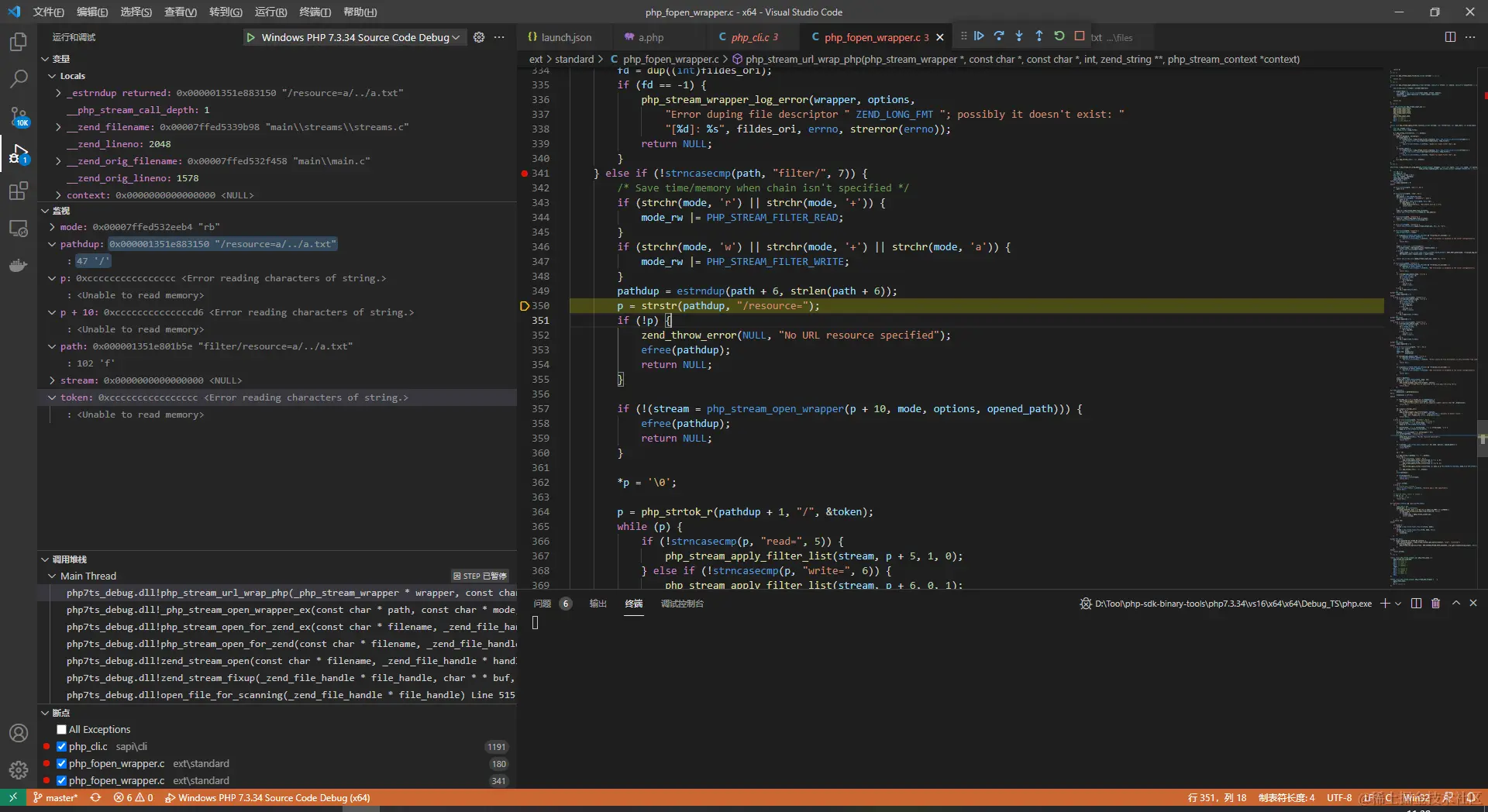Close the php_fopen_wrapper.c editor tab
The height and width of the screenshot is (812, 1488).
(x=940, y=37)
